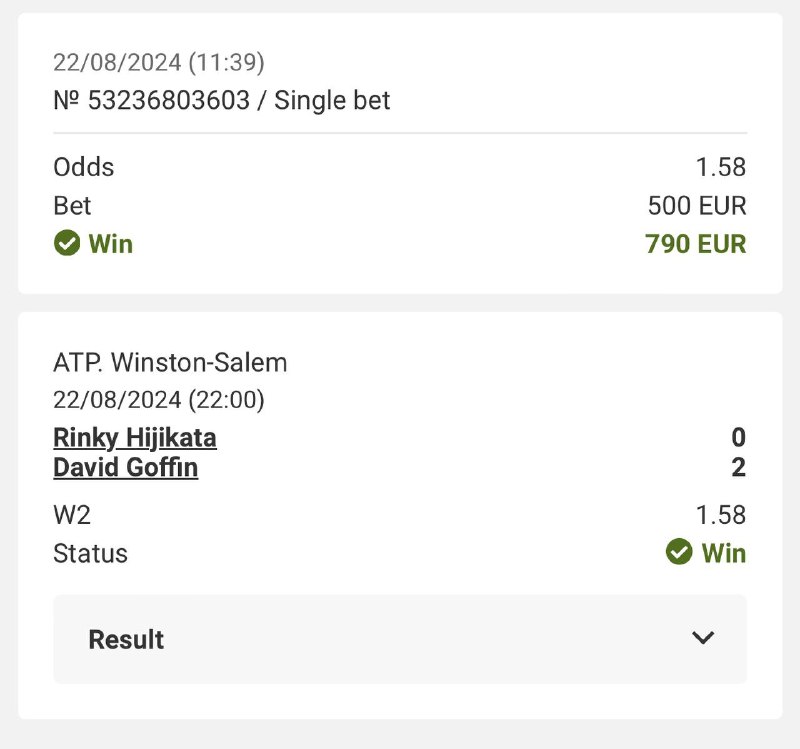The height and width of the screenshot is (749, 800).
Task: Click the 500 EUR bet amount
Action: [696, 205]
